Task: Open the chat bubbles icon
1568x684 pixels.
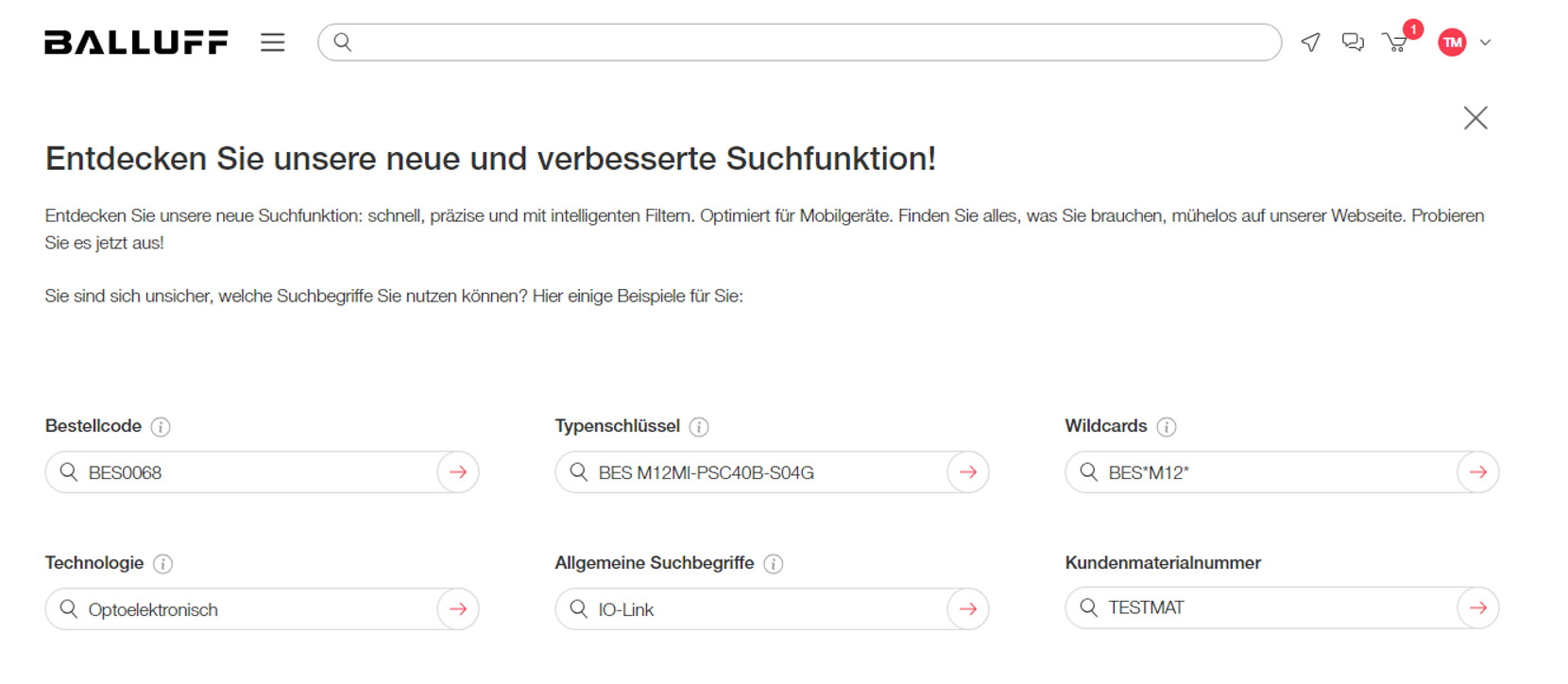Action: pyautogui.click(x=1353, y=43)
